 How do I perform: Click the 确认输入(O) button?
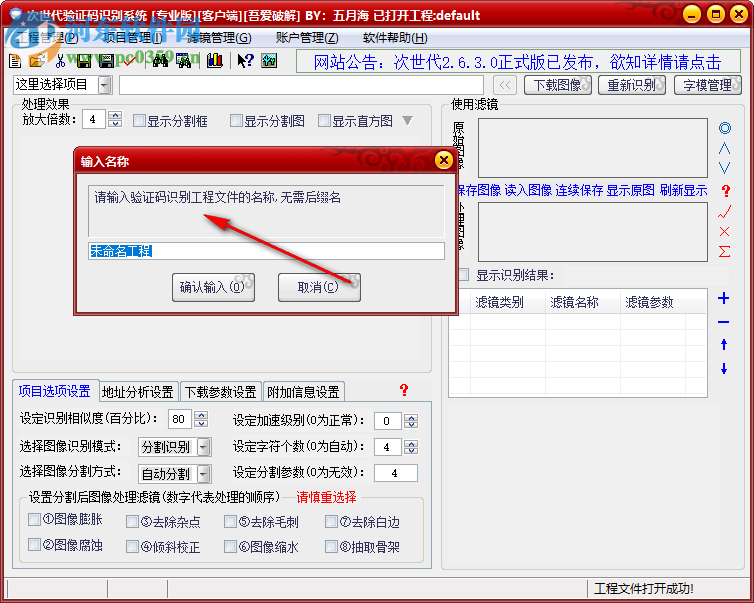(214, 288)
